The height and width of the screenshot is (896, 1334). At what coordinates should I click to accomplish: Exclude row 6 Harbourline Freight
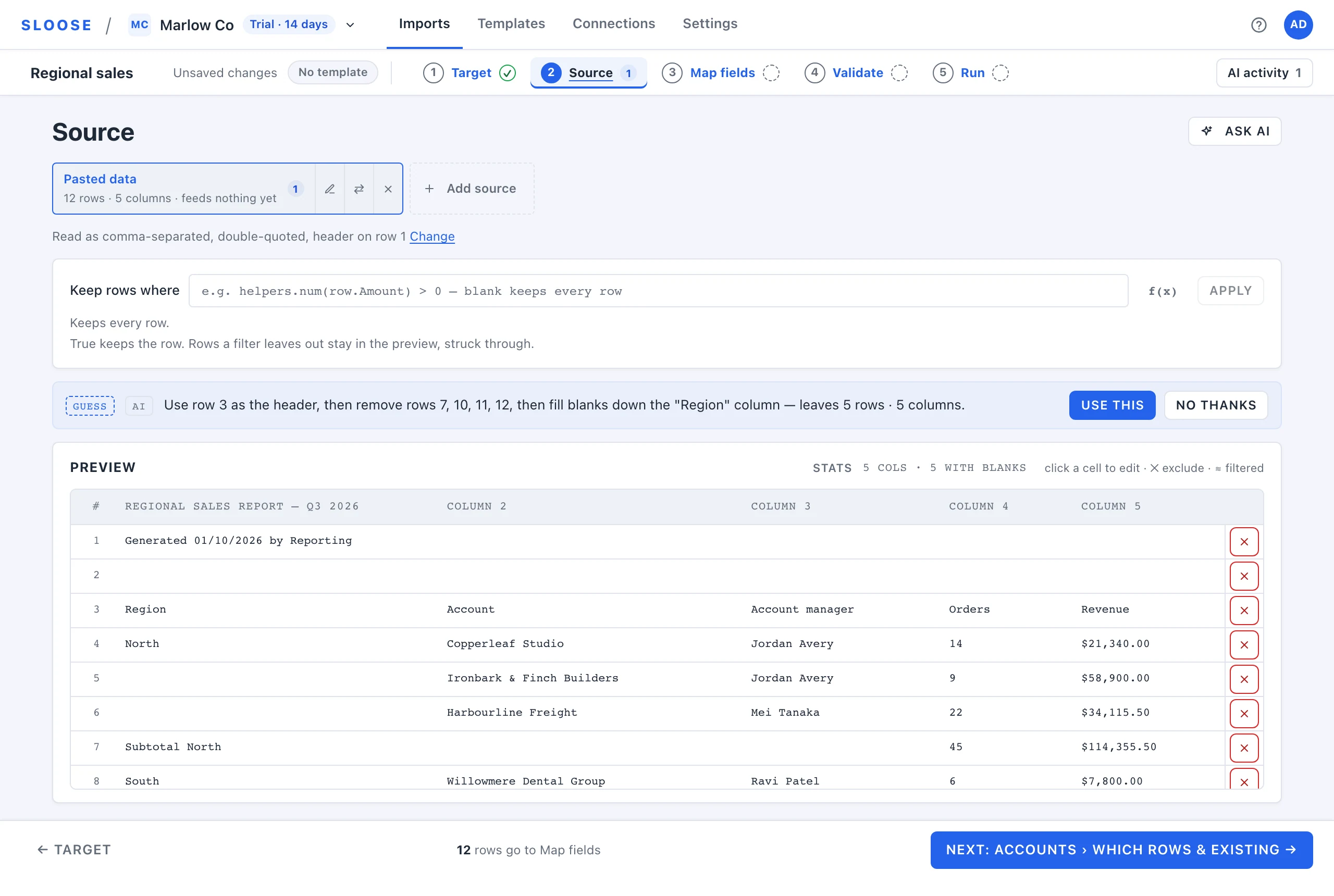pyautogui.click(x=1244, y=713)
